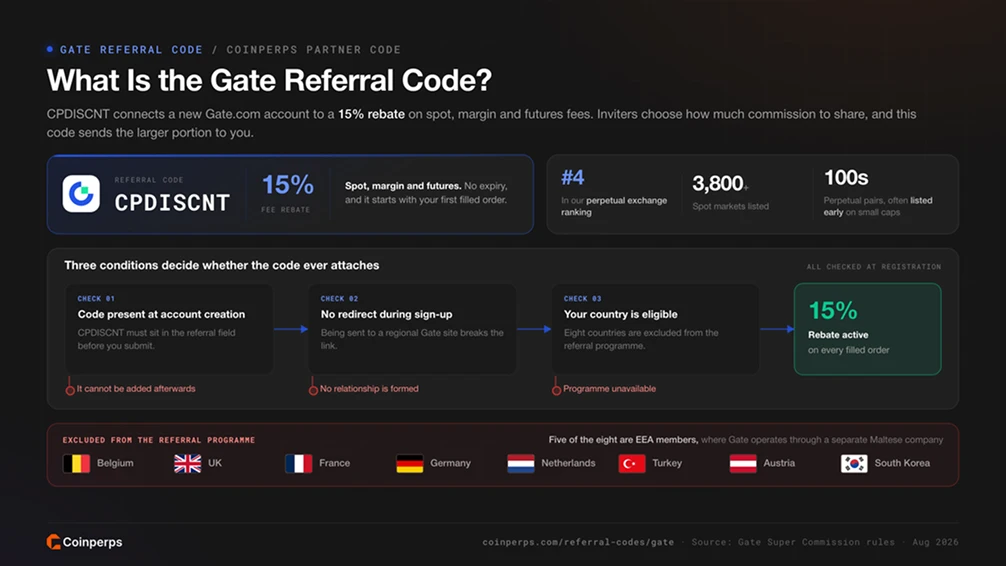Click the 'What Is the Gate Referral Code?' heading
Viewport: 1006px width, 566px height.
(269, 81)
